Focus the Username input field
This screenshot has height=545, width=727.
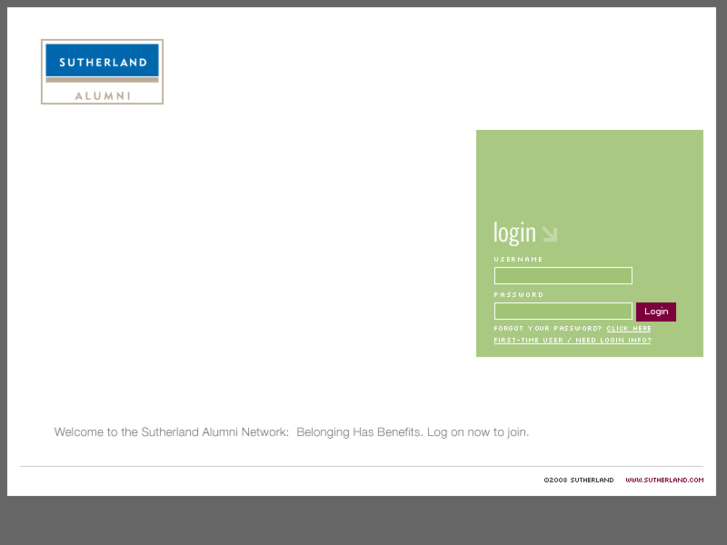point(563,276)
